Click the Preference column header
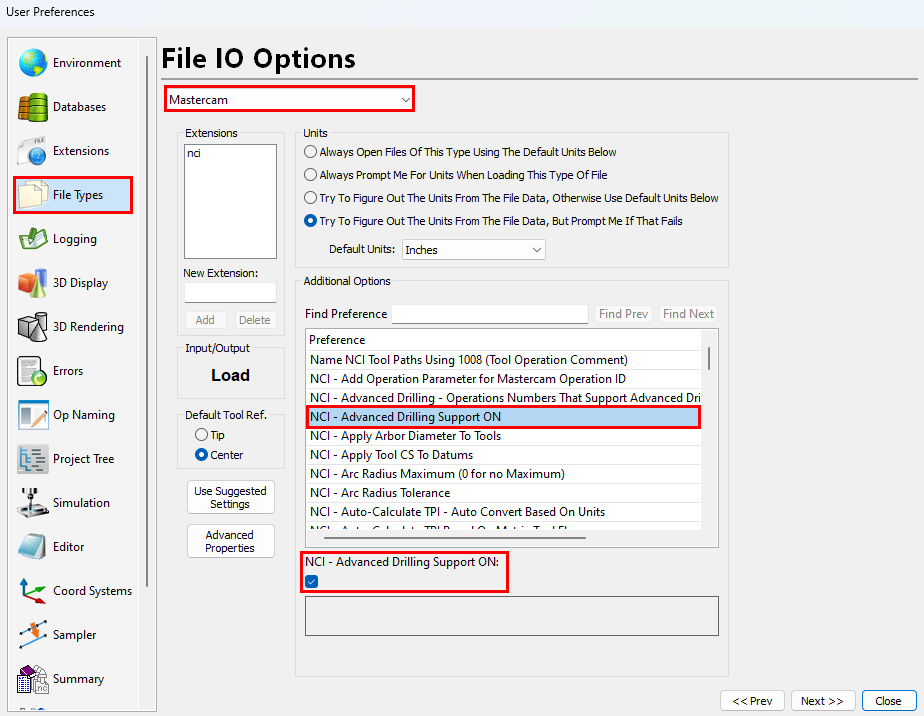The height and width of the screenshot is (716, 924). pos(504,340)
